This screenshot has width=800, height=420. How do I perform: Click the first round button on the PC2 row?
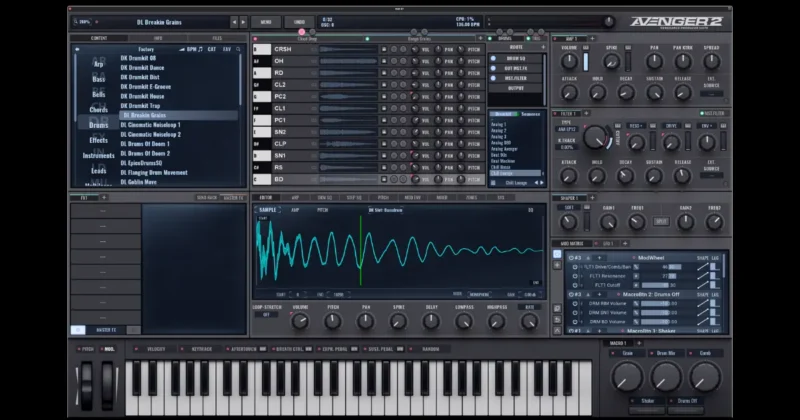click(x=394, y=96)
